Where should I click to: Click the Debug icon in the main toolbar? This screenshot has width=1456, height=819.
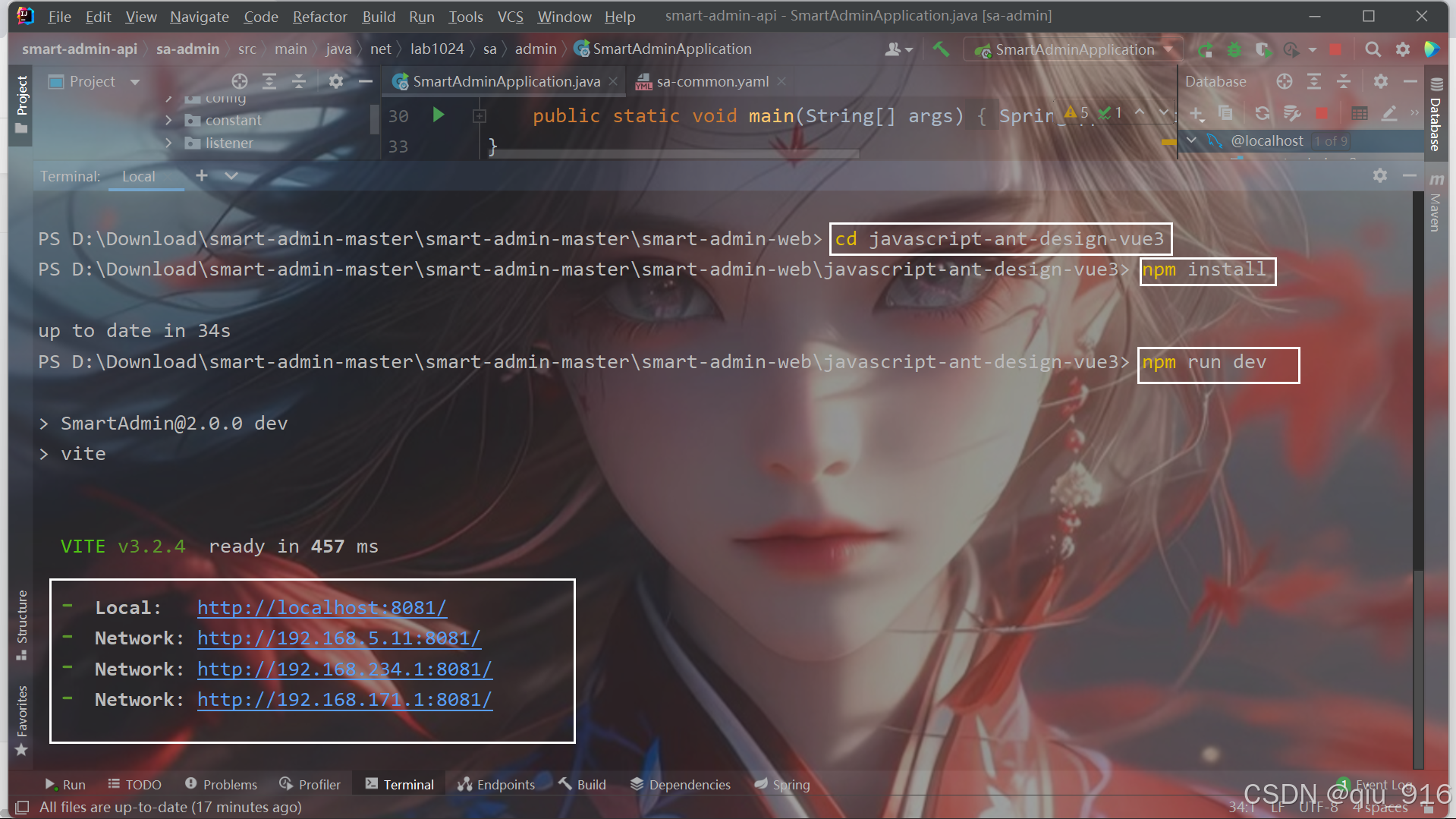click(x=1234, y=49)
